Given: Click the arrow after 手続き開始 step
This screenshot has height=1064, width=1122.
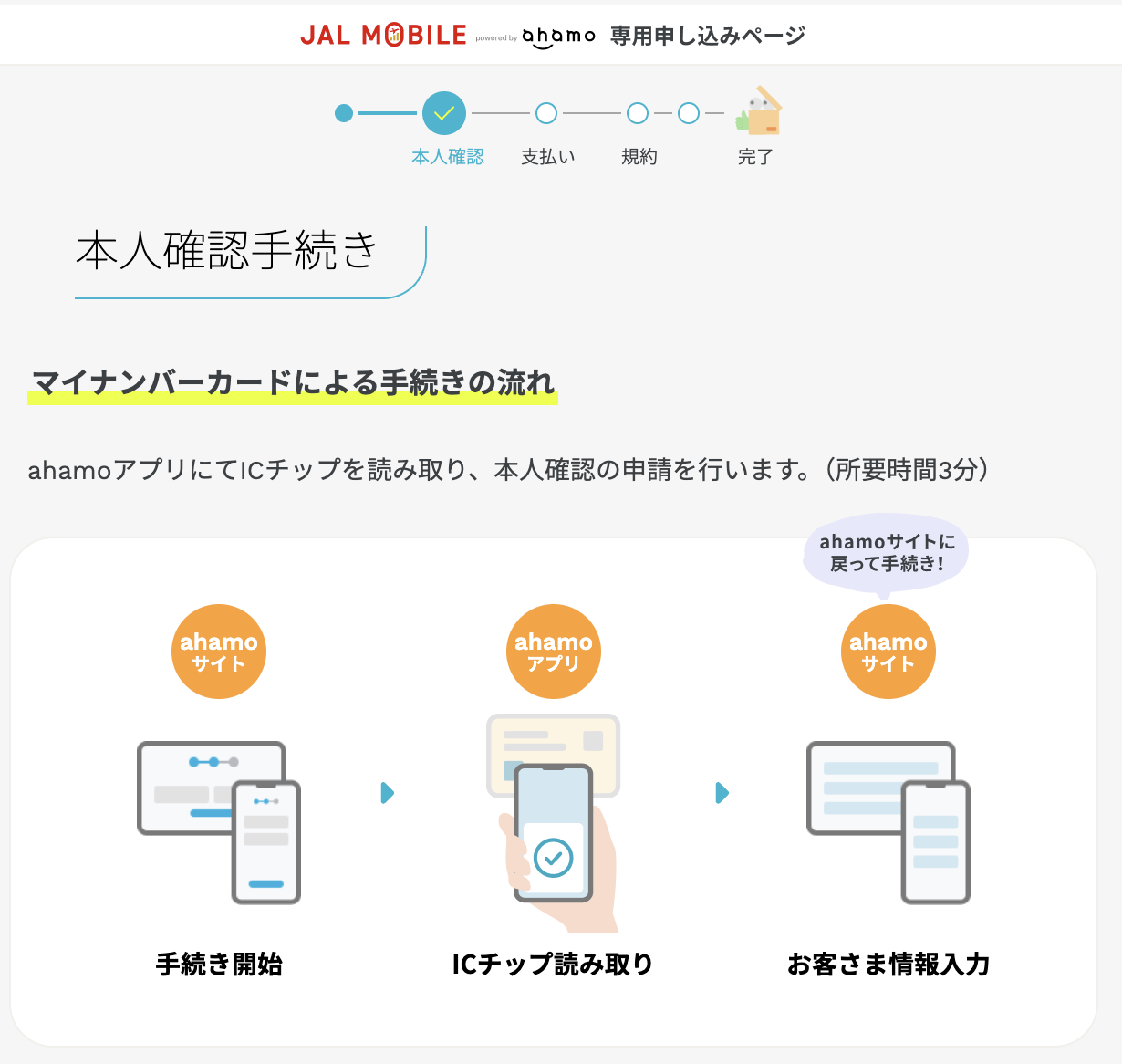Looking at the screenshot, I should click(x=387, y=792).
